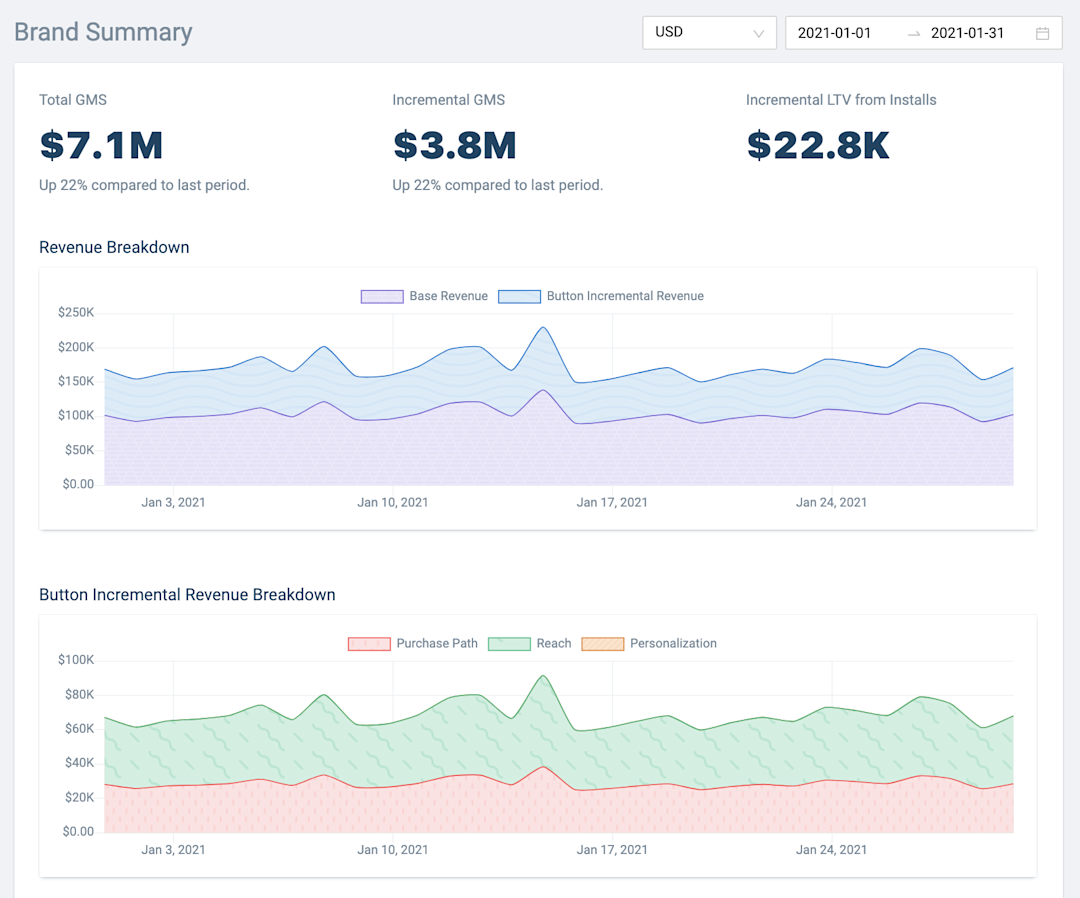Click the peak of the Reach area line
This screenshot has height=898, width=1080.
pyautogui.click(x=543, y=676)
